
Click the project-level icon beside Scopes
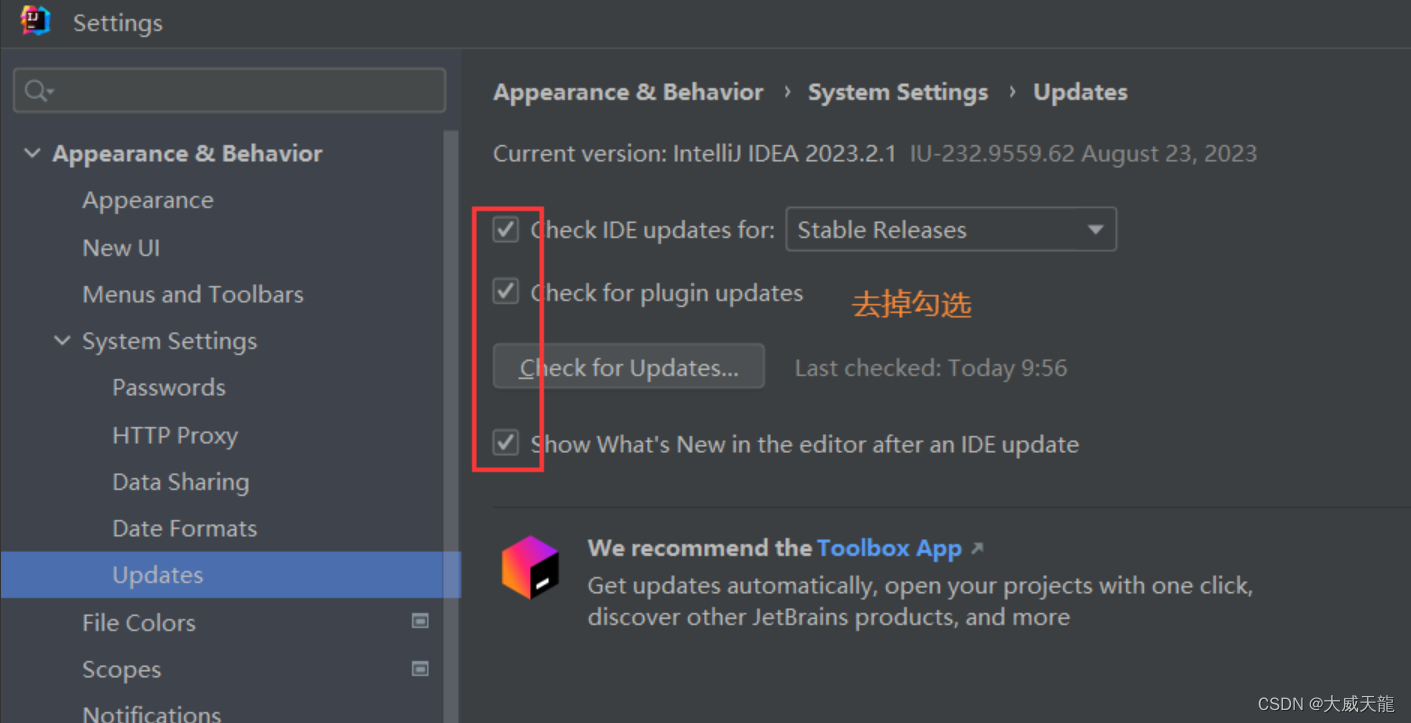point(421,669)
